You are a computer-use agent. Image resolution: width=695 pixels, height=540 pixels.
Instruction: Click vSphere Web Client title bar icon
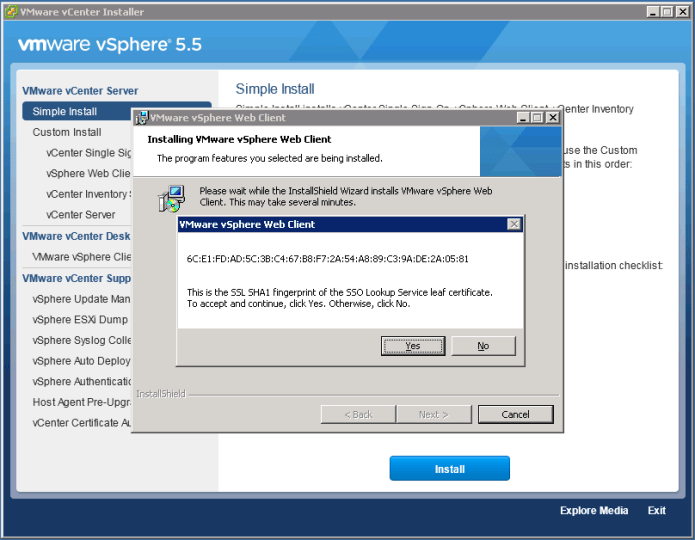[x=142, y=117]
